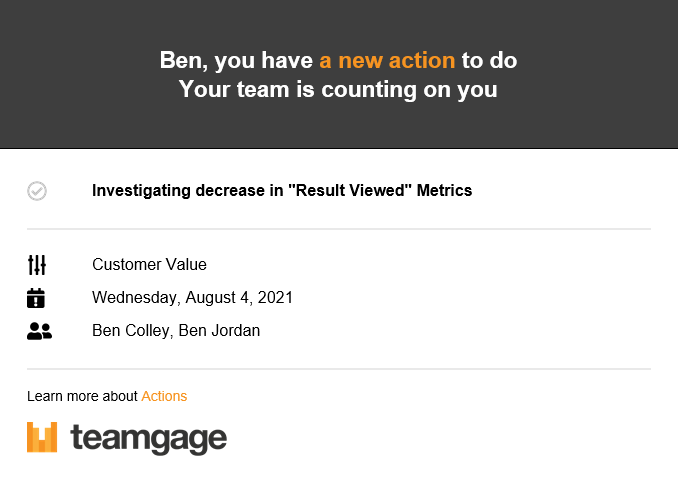Click the calendar due date icon
The image size is (678, 487).
[x=36, y=298]
